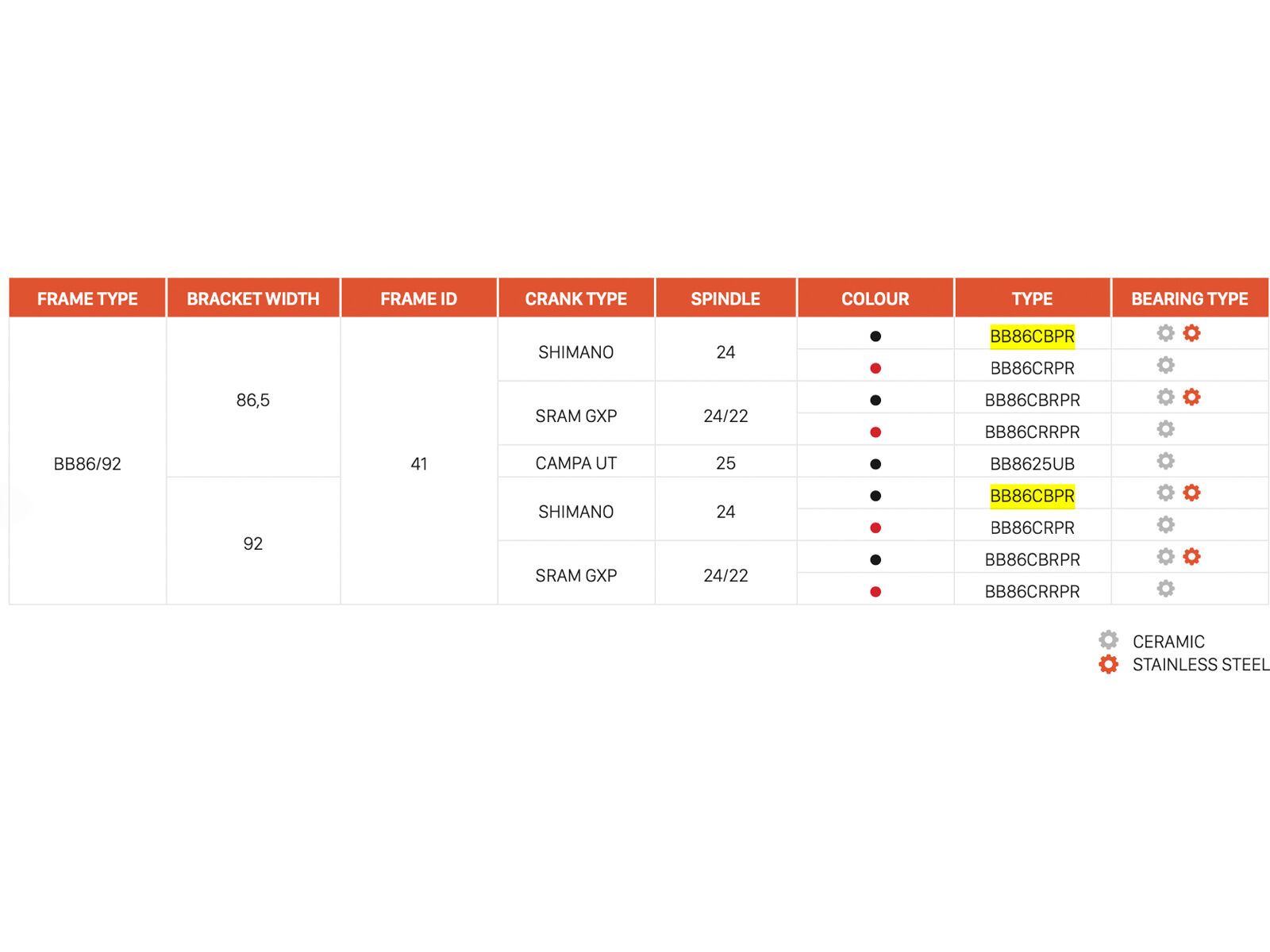Click the COLOUR column header

pyautogui.click(x=875, y=299)
